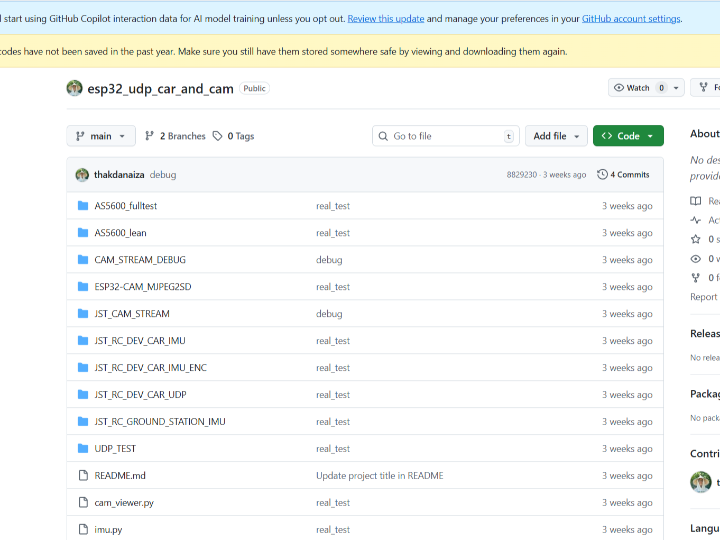Open the AS5600_fulltest folder

[125, 206]
